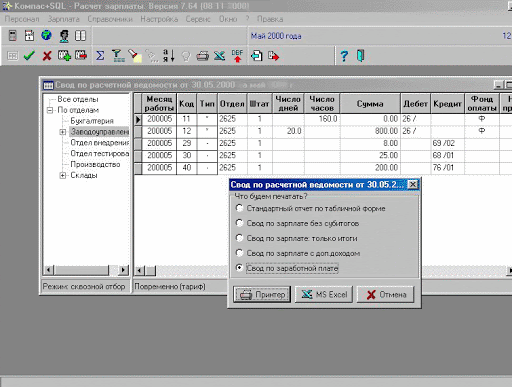Click the sort a-я icon
Screen dimensions: 512x387
(169, 56)
